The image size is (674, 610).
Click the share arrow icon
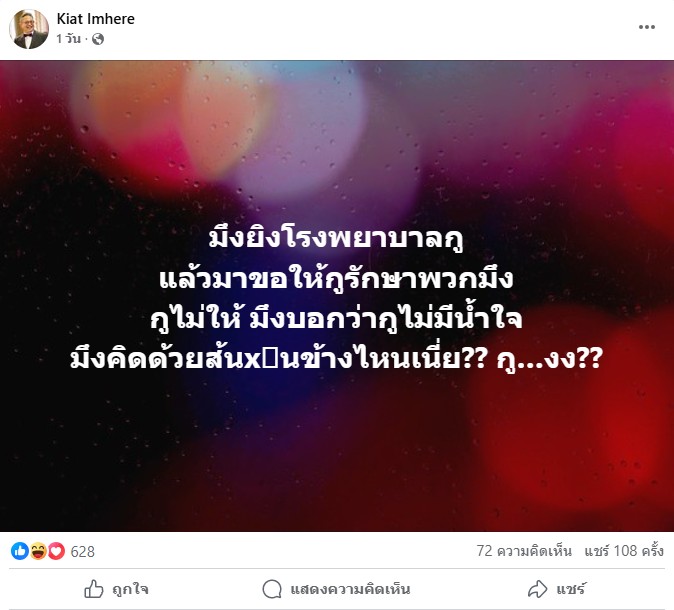tap(537, 589)
